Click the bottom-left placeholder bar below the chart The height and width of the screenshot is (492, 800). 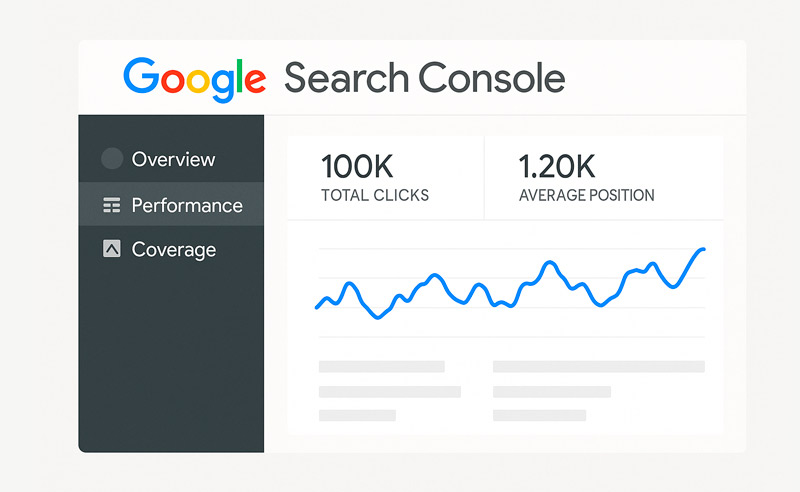(x=357, y=415)
